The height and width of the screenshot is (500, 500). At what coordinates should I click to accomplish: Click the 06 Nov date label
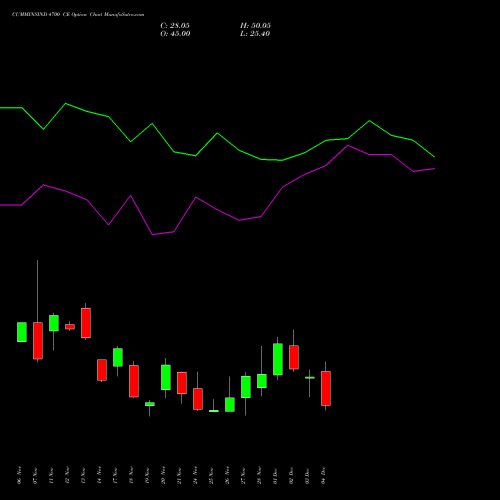tap(19, 475)
